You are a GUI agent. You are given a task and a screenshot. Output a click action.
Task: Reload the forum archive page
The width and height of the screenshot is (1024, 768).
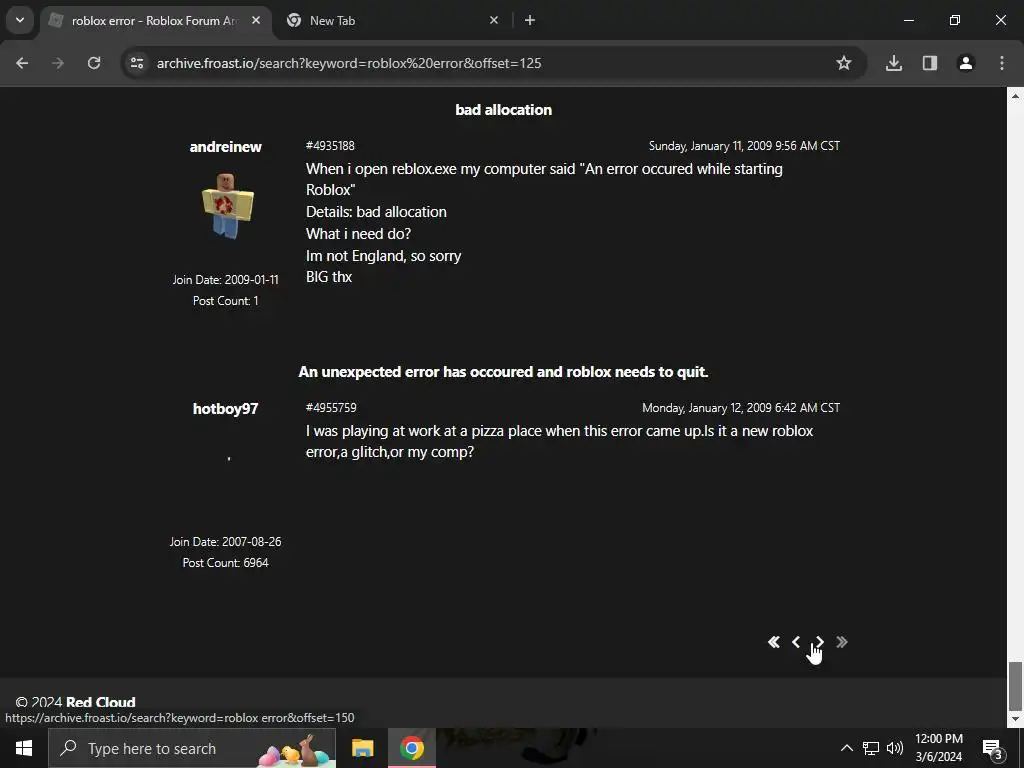coord(94,63)
